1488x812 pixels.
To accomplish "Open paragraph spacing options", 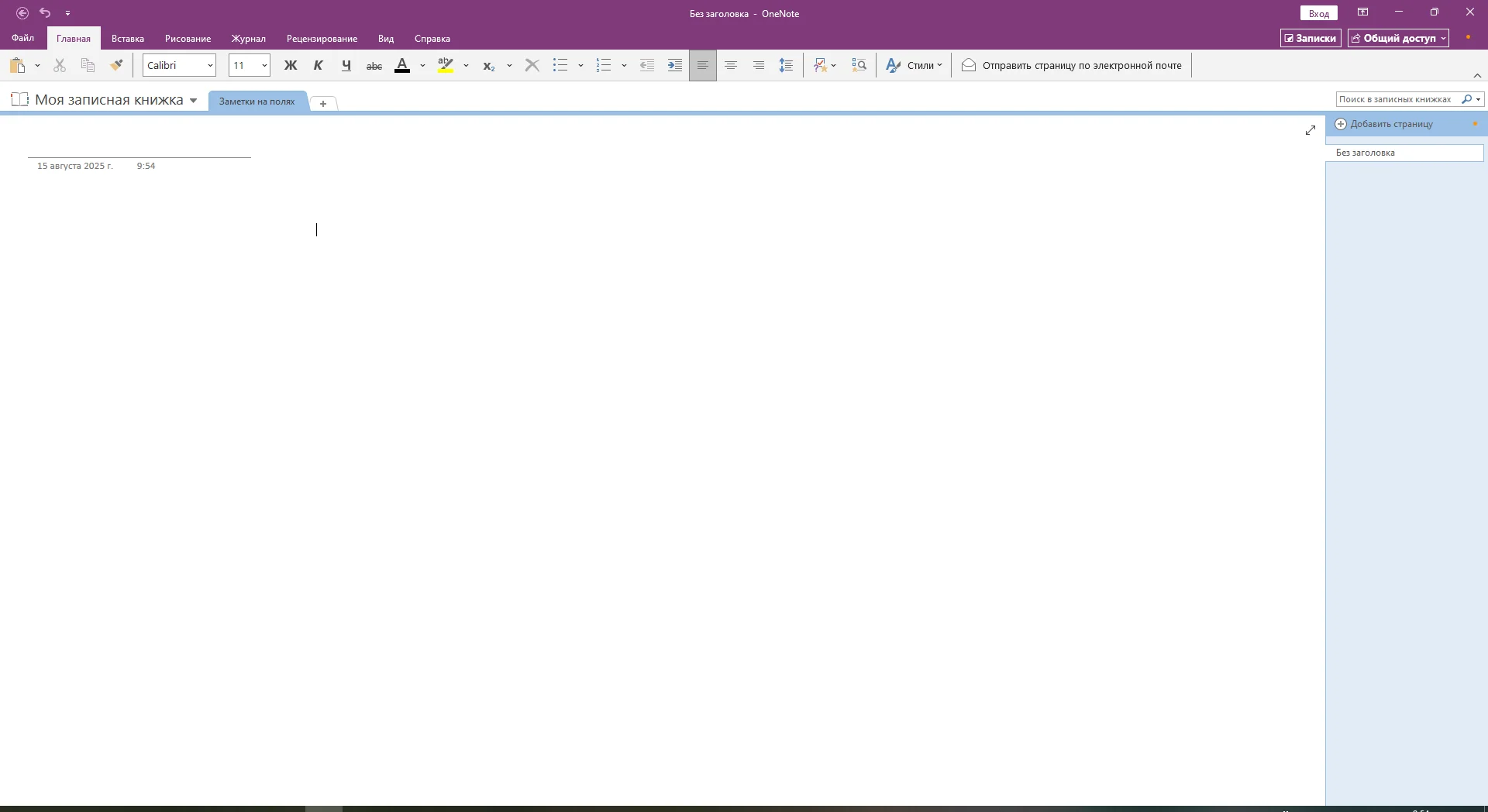I will (x=786, y=66).
